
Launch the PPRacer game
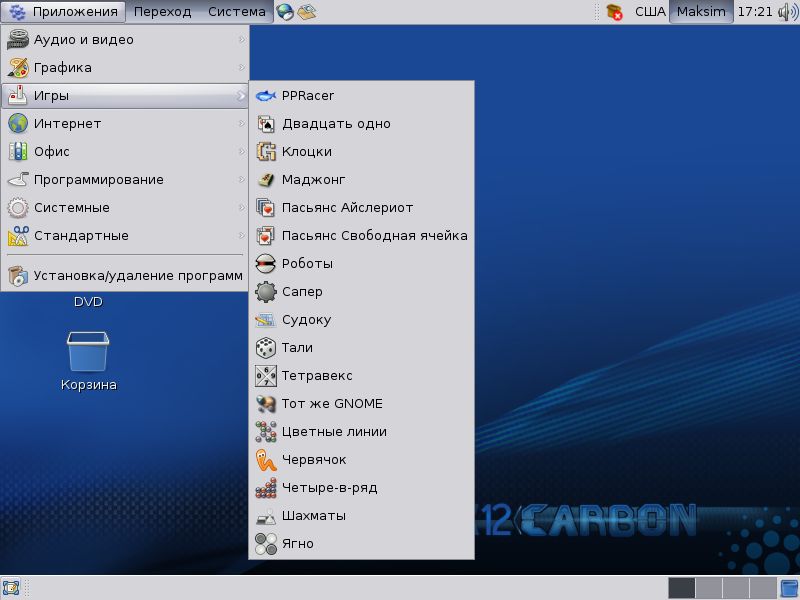pyautogui.click(x=361, y=95)
